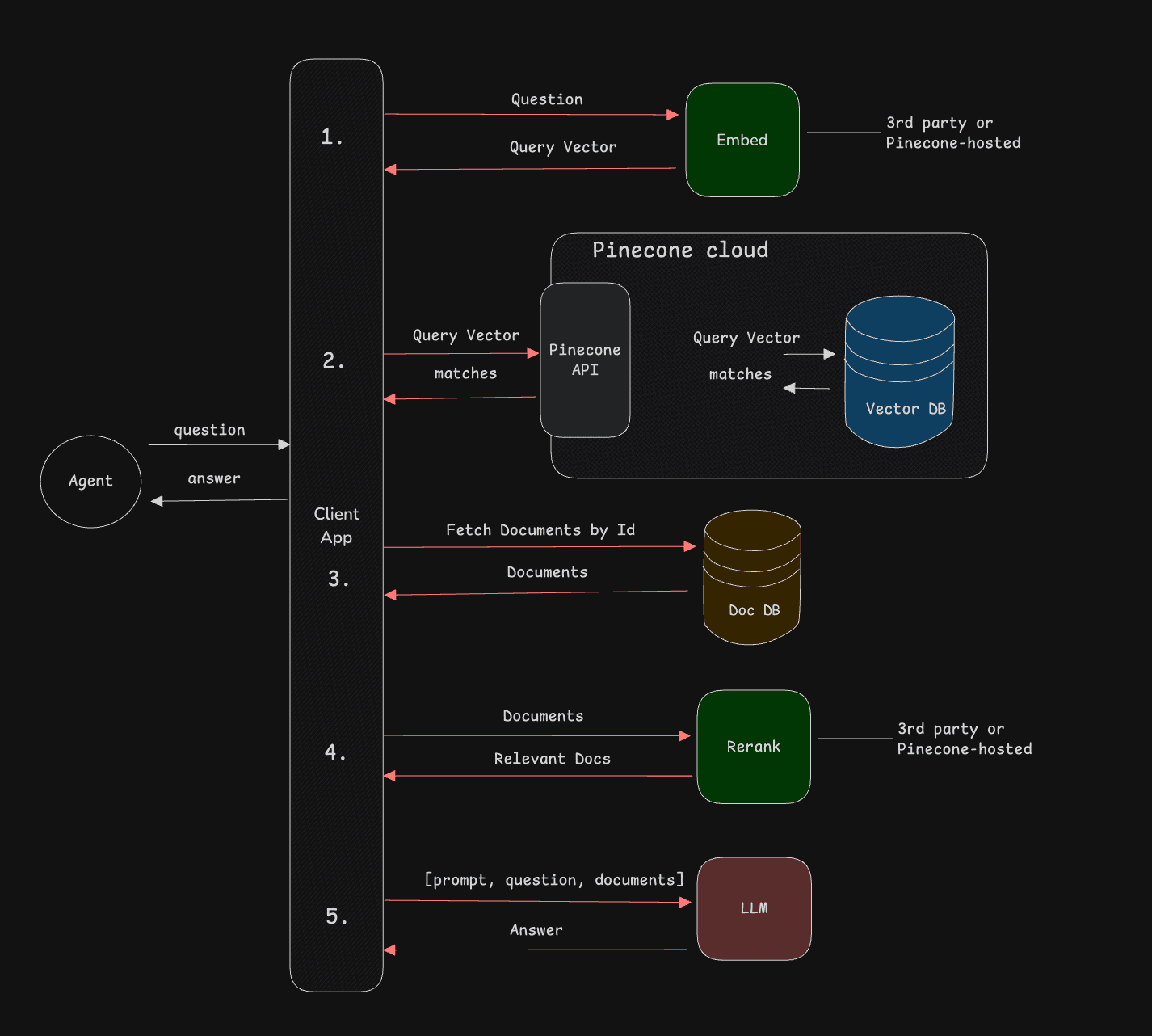
Task: Click the Pinecone cloud title
Action: (x=679, y=250)
